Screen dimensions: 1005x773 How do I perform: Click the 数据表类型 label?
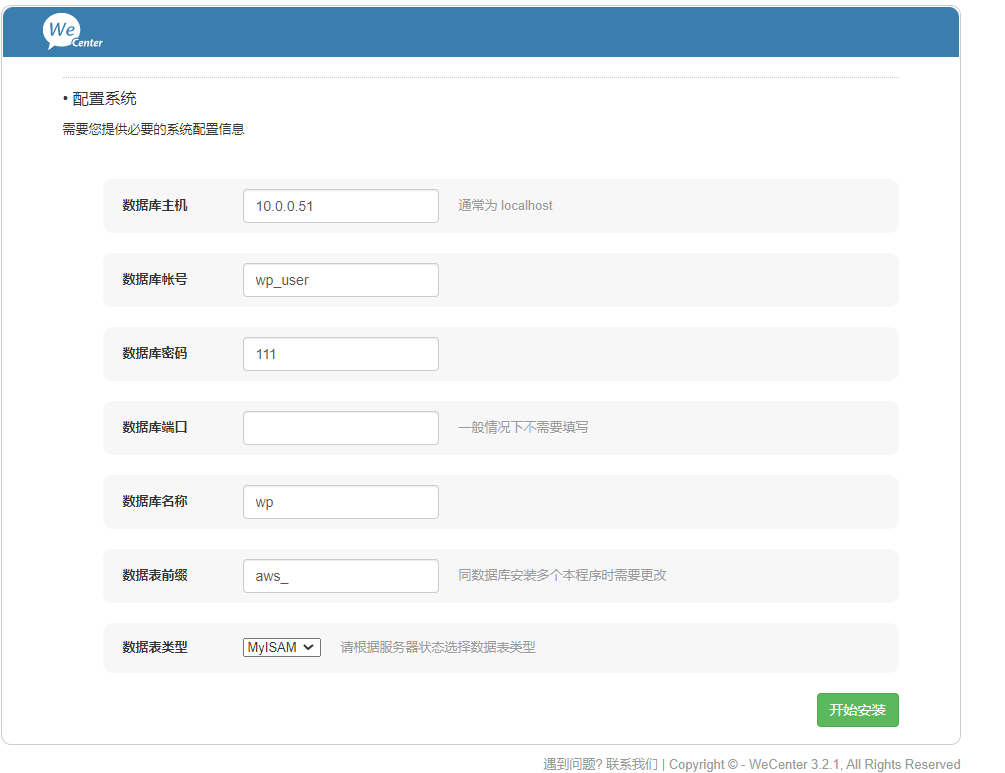point(154,647)
